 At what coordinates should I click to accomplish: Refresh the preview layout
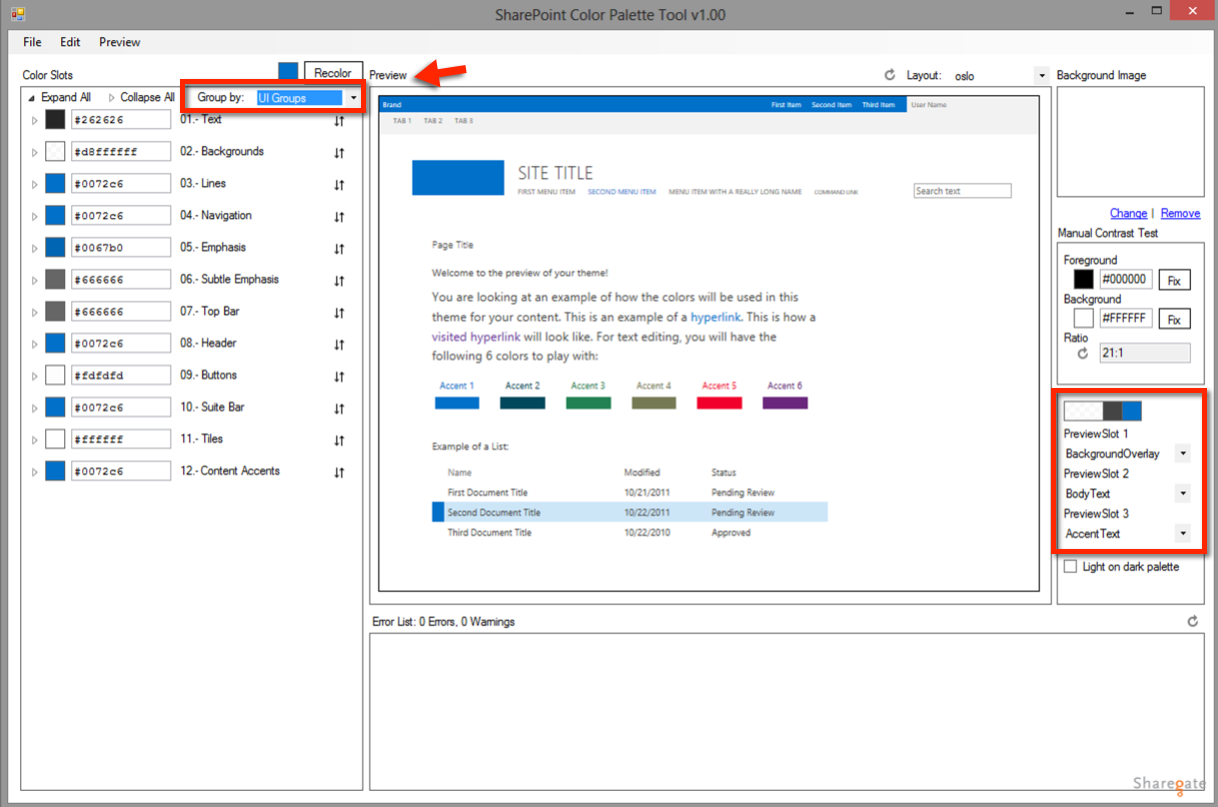pos(890,75)
